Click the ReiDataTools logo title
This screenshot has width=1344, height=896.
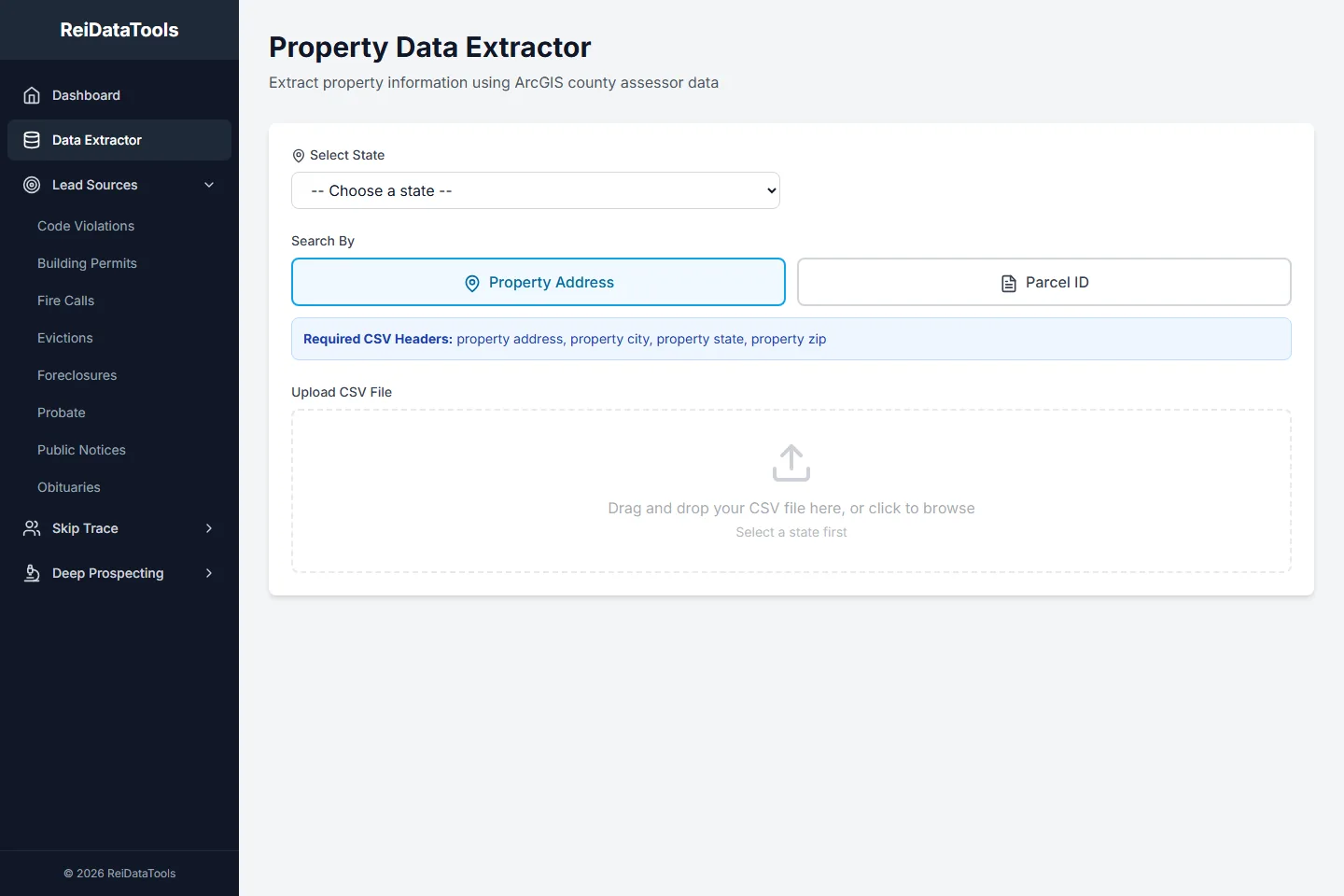(119, 30)
